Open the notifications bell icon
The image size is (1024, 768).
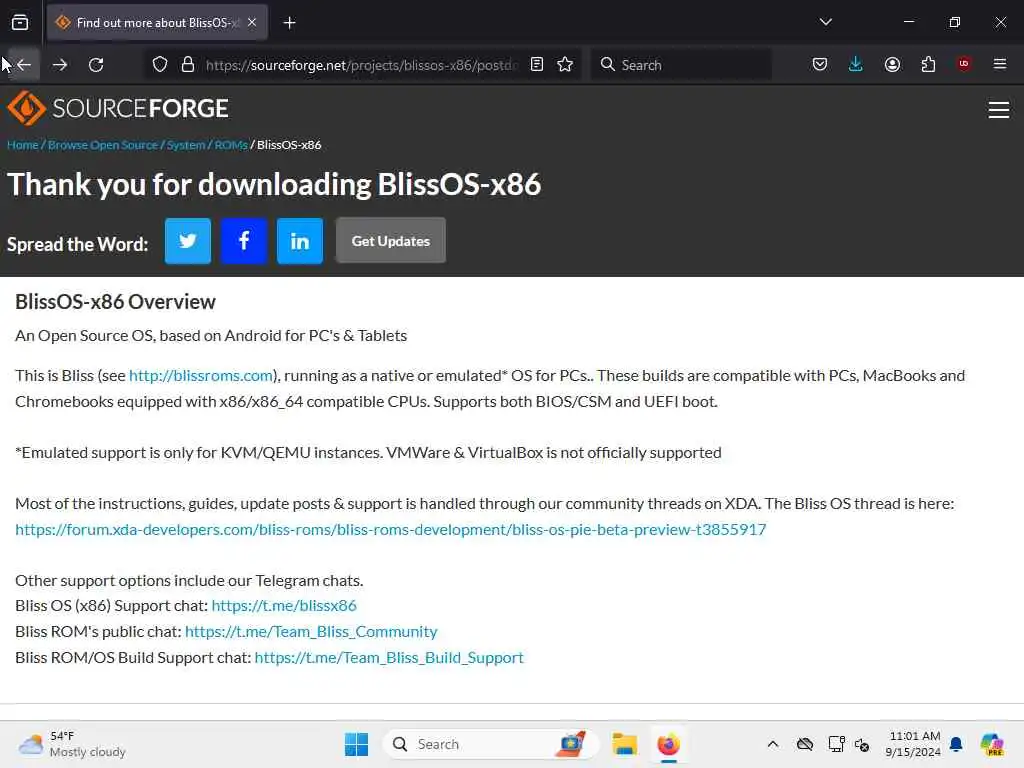point(956,744)
